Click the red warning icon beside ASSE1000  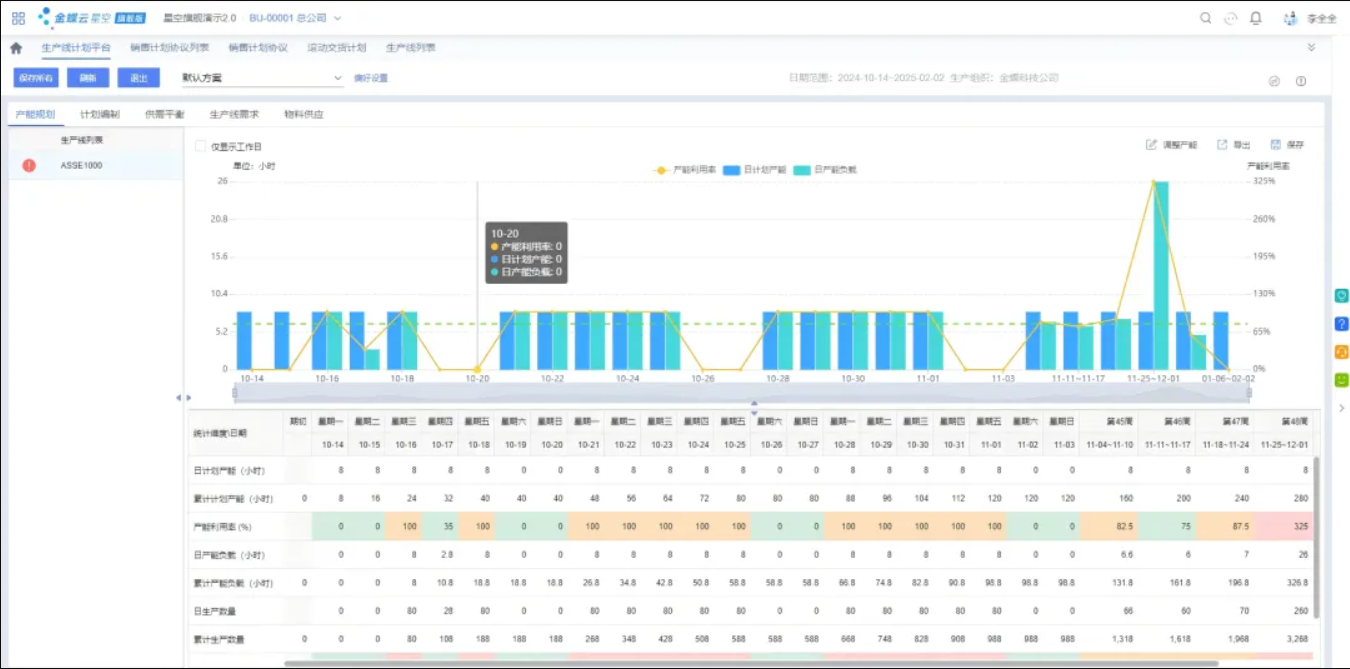coord(29,165)
